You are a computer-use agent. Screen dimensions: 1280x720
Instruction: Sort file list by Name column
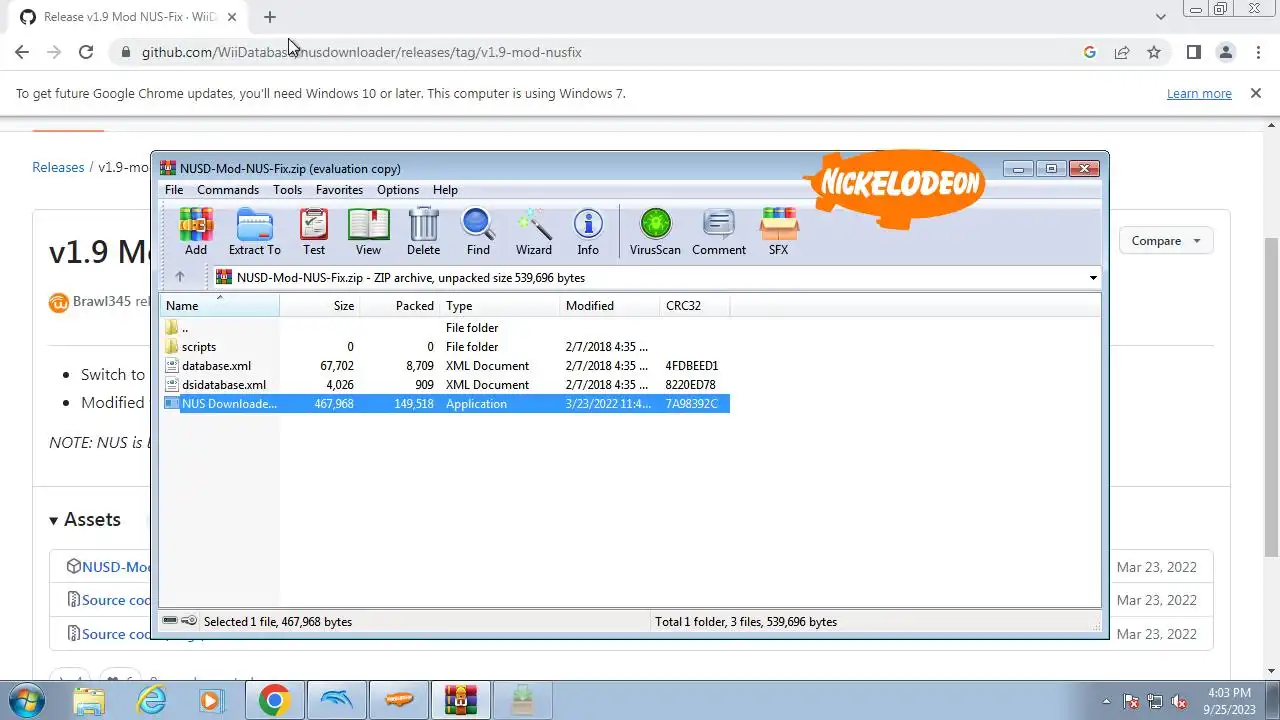pyautogui.click(x=220, y=306)
